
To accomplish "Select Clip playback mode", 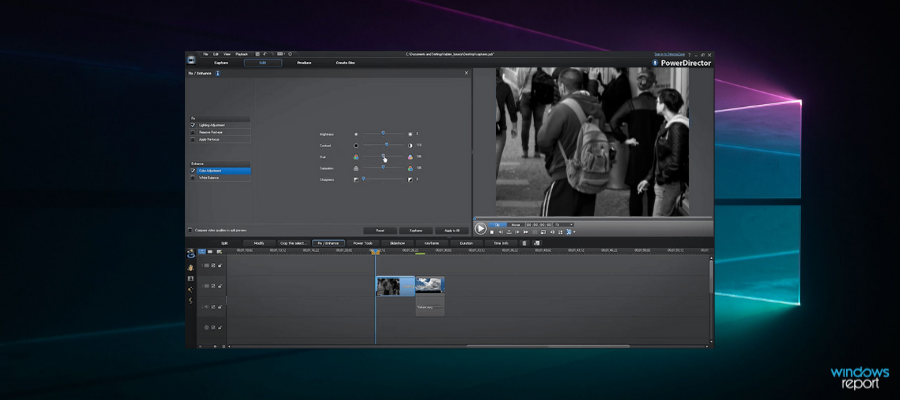I will (x=497, y=224).
